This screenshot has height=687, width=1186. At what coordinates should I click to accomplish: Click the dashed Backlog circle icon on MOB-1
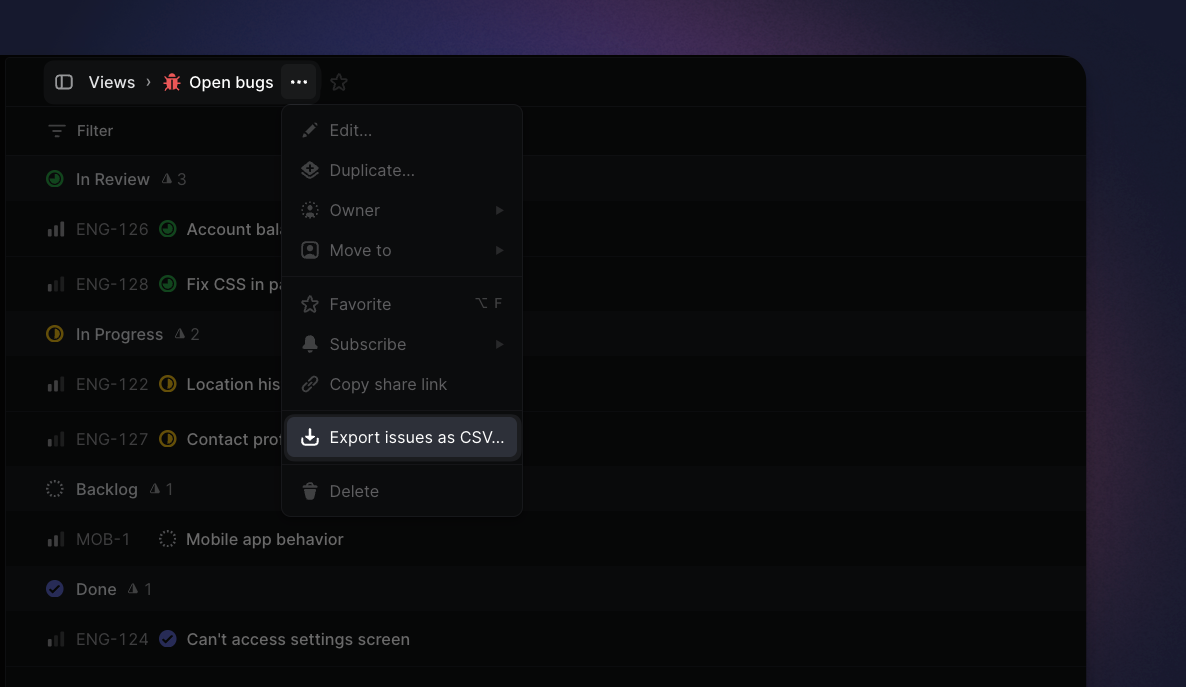(167, 538)
